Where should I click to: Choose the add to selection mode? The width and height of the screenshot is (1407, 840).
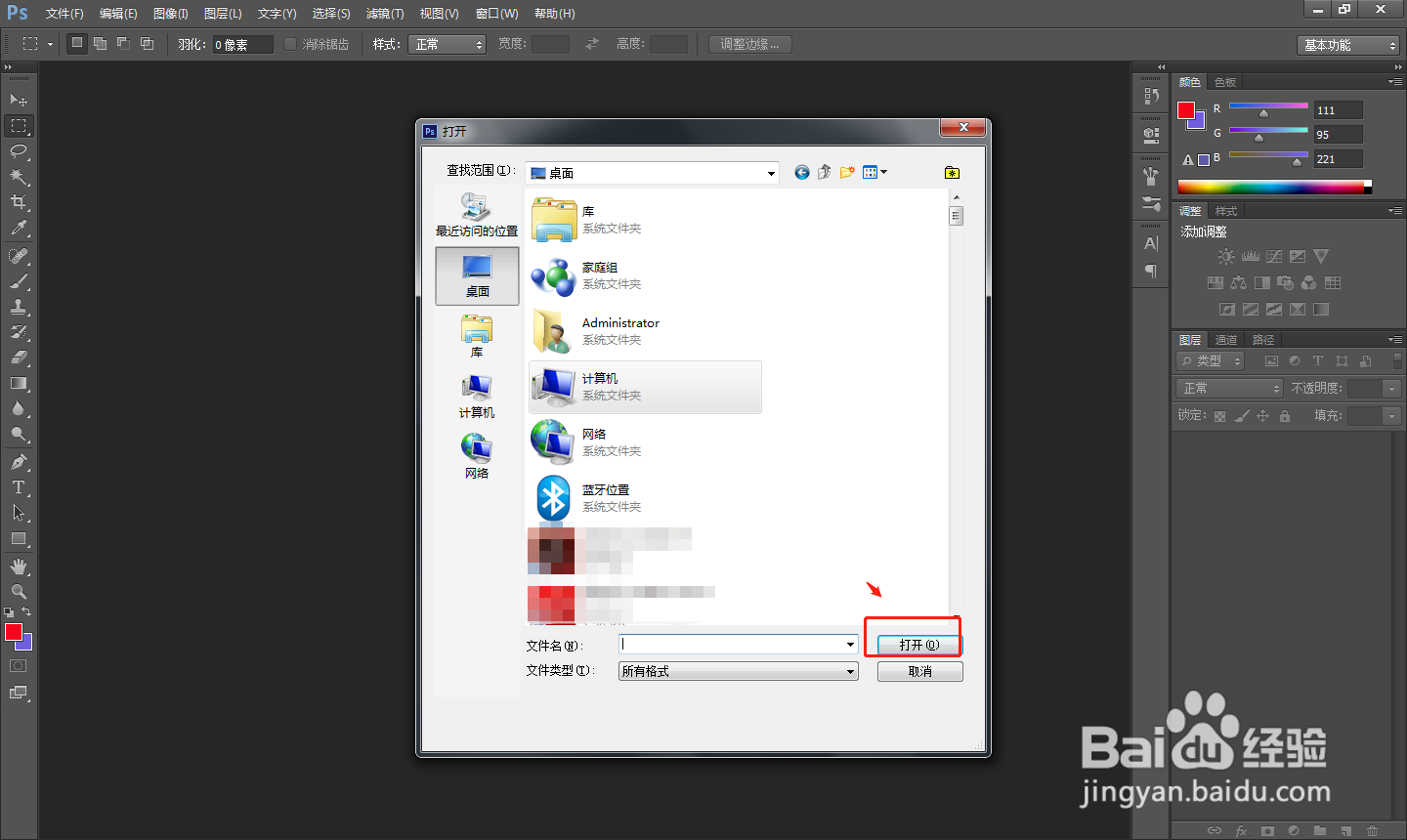pyautogui.click(x=100, y=44)
